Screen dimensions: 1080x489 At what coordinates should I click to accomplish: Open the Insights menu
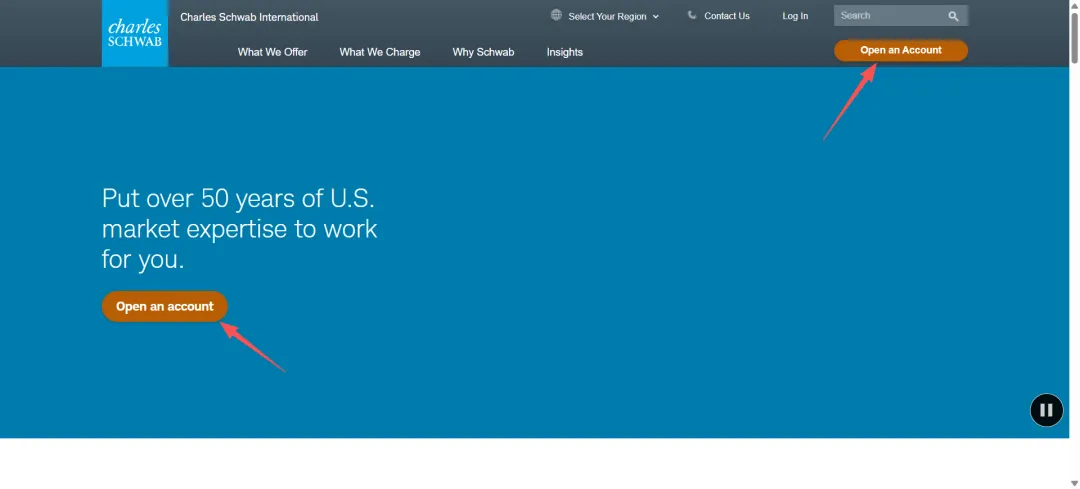[x=565, y=52]
